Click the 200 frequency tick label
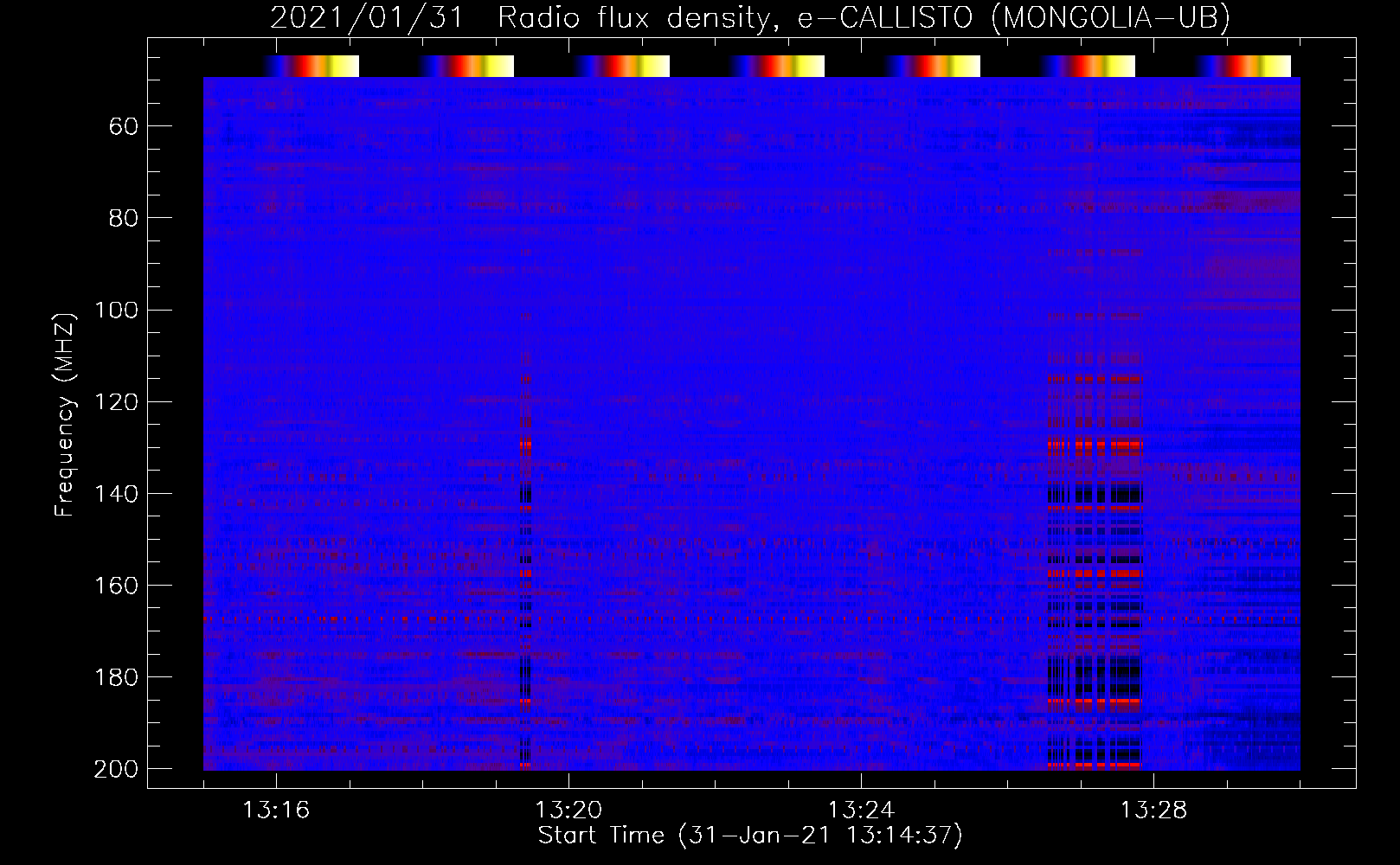This screenshot has height=865, width=1400. tap(116, 769)
